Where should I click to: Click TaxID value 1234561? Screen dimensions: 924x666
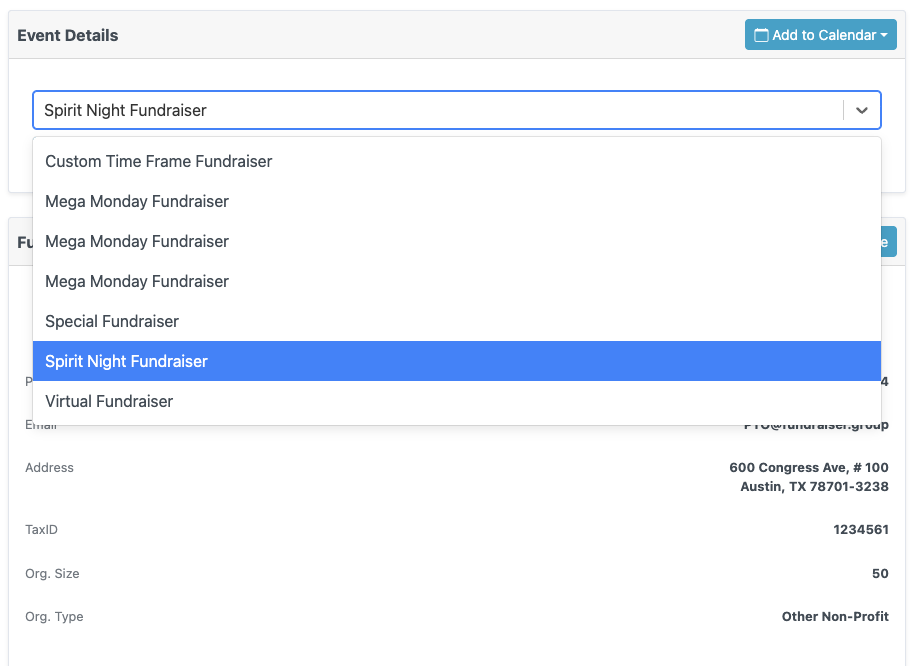[860, 530]
